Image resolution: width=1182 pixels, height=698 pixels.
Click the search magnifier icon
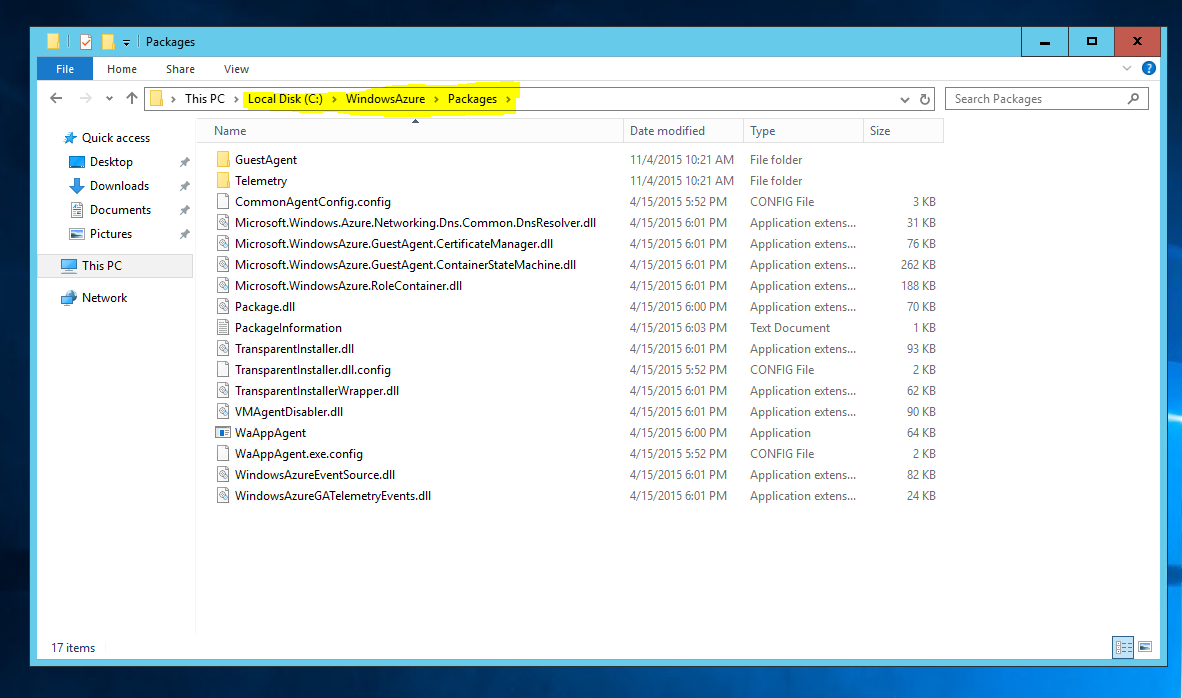(1133, 99)
